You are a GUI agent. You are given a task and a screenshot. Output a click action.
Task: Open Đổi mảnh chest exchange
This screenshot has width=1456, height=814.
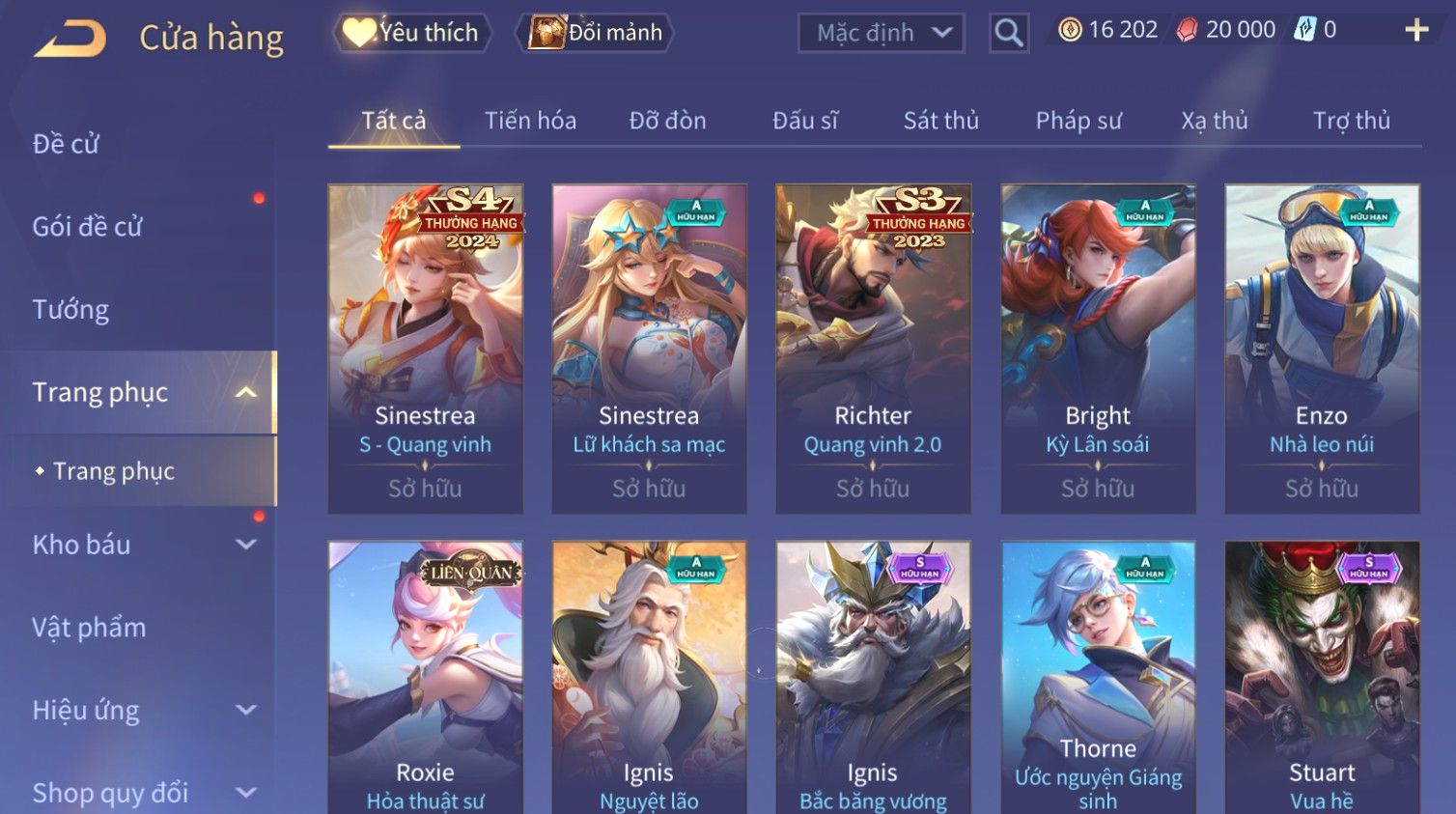pos(595,33)
